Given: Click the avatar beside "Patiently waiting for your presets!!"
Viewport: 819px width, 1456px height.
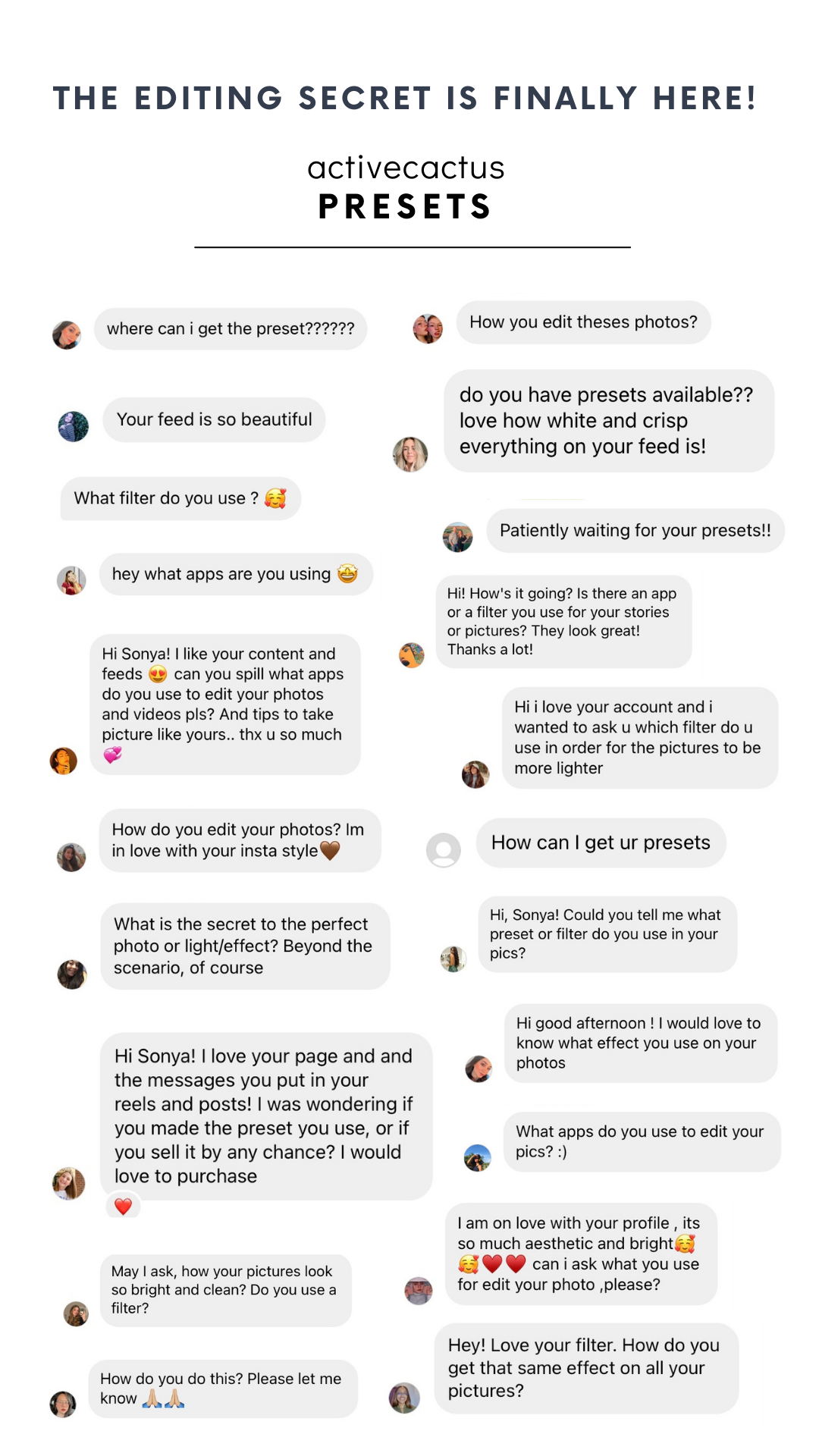Looking at the screenshot, I should (x=457, y=538).
